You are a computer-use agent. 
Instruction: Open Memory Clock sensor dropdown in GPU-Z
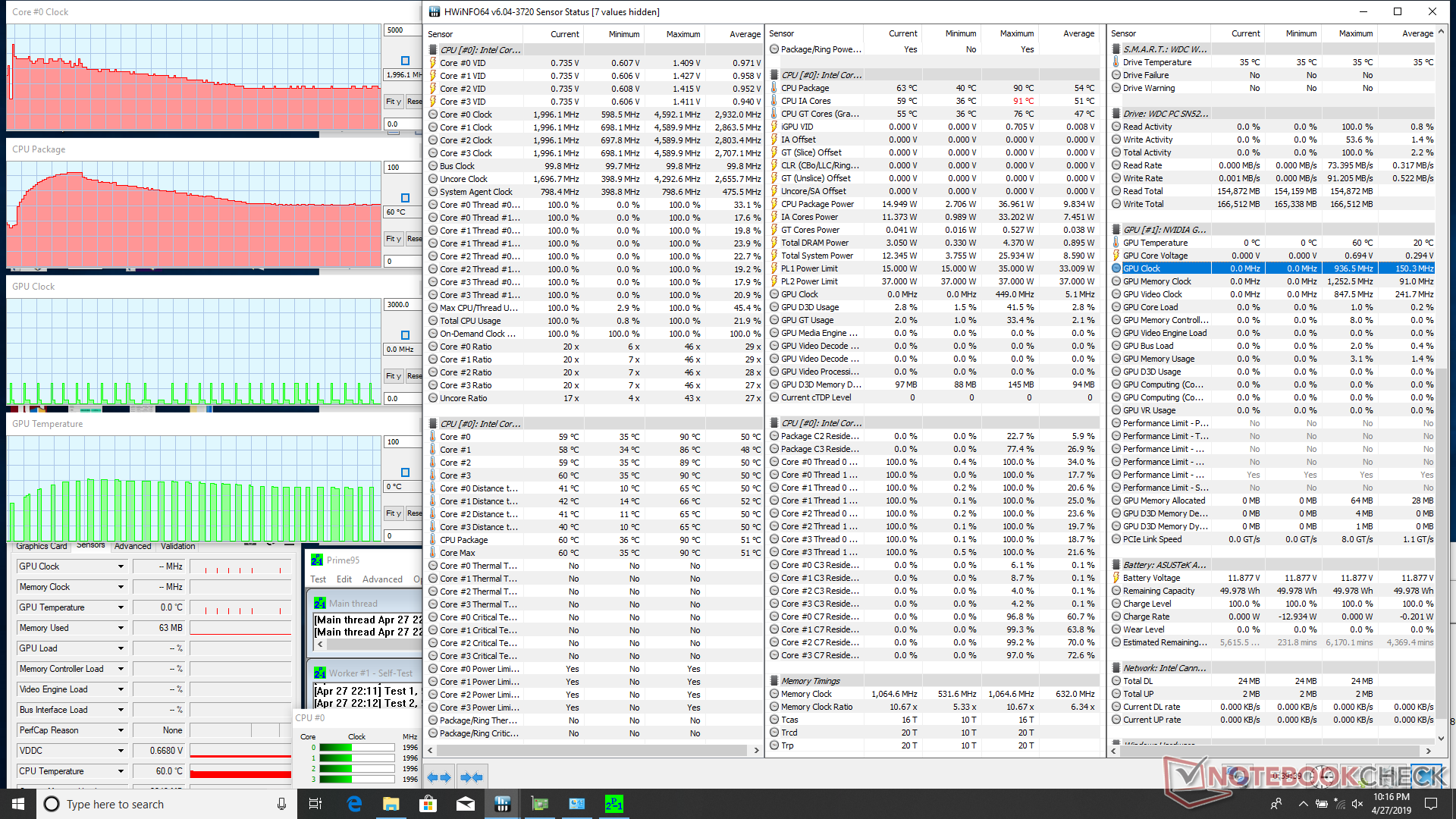[121, 587]
